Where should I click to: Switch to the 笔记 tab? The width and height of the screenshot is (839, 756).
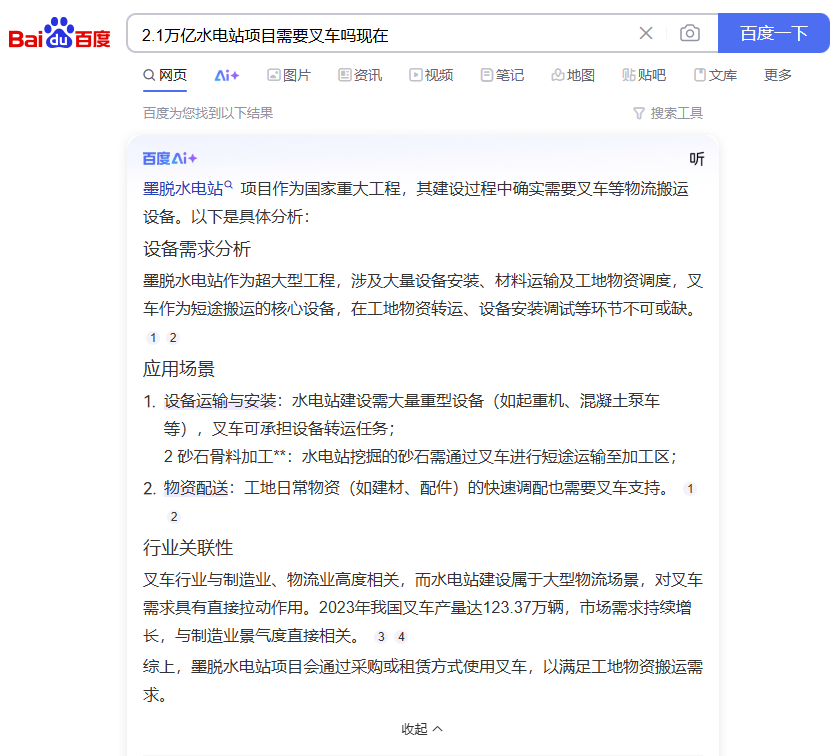tap(502, 75)
